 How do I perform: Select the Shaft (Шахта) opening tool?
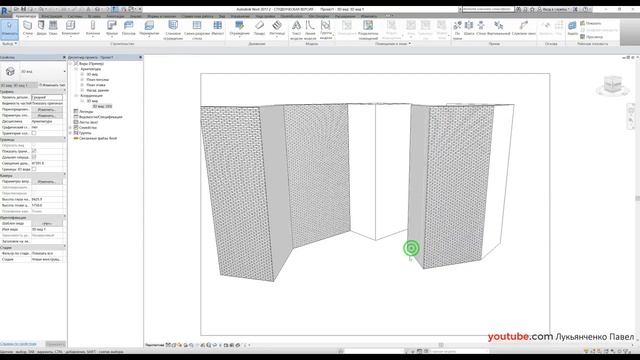click(469, 28)
